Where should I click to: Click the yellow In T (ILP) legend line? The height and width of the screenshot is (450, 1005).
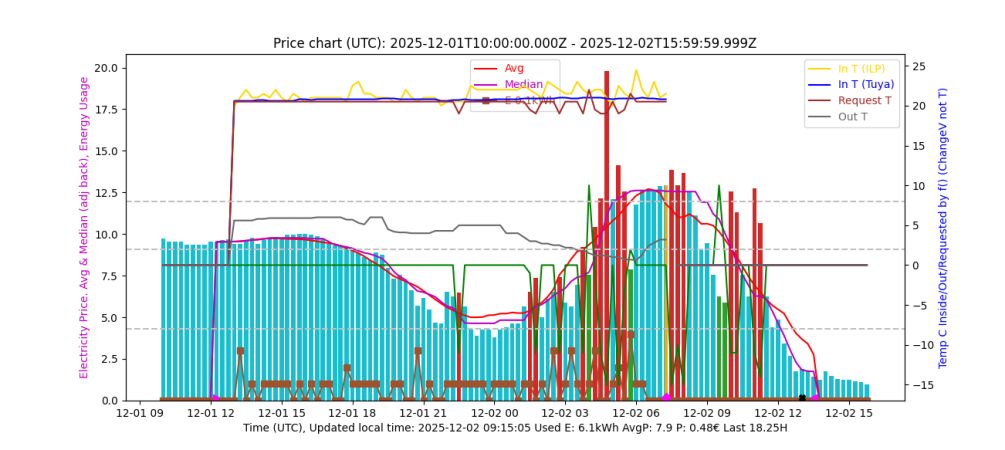821,68
